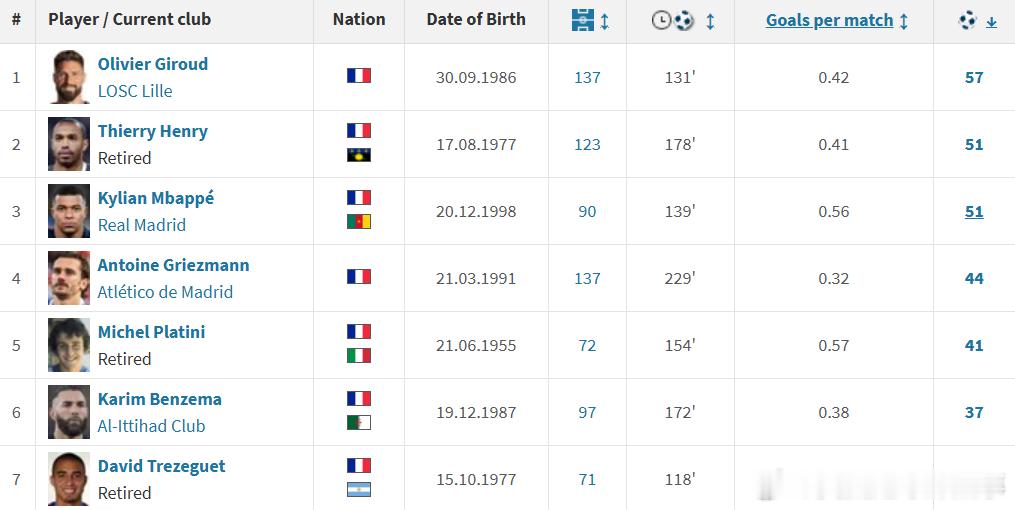Click the Italy flag beside Platini
The width and height of the screenshot is (1015, 510).
(x=359, y=356)
